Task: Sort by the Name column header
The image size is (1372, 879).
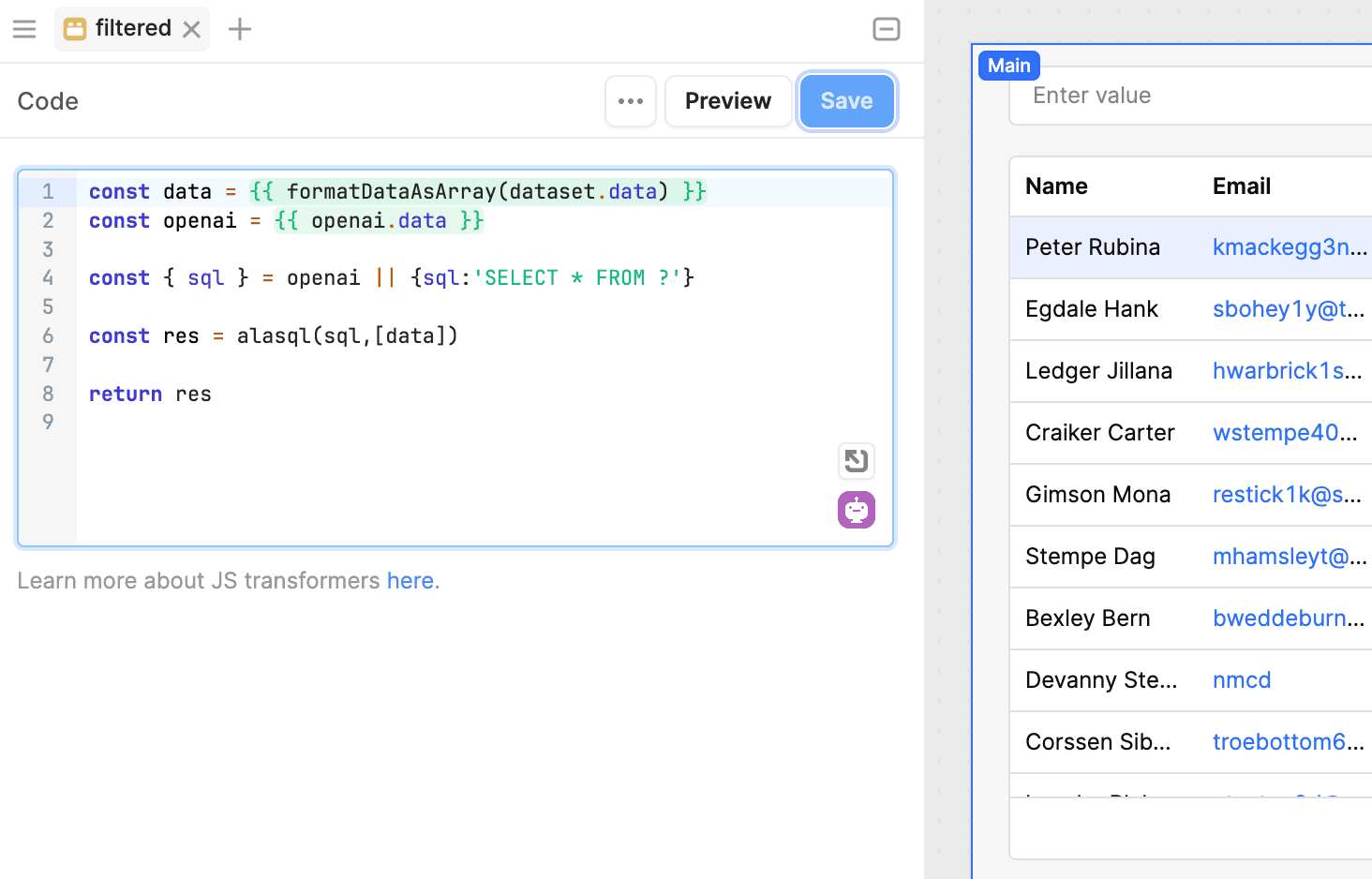Action: point(1056,186)
